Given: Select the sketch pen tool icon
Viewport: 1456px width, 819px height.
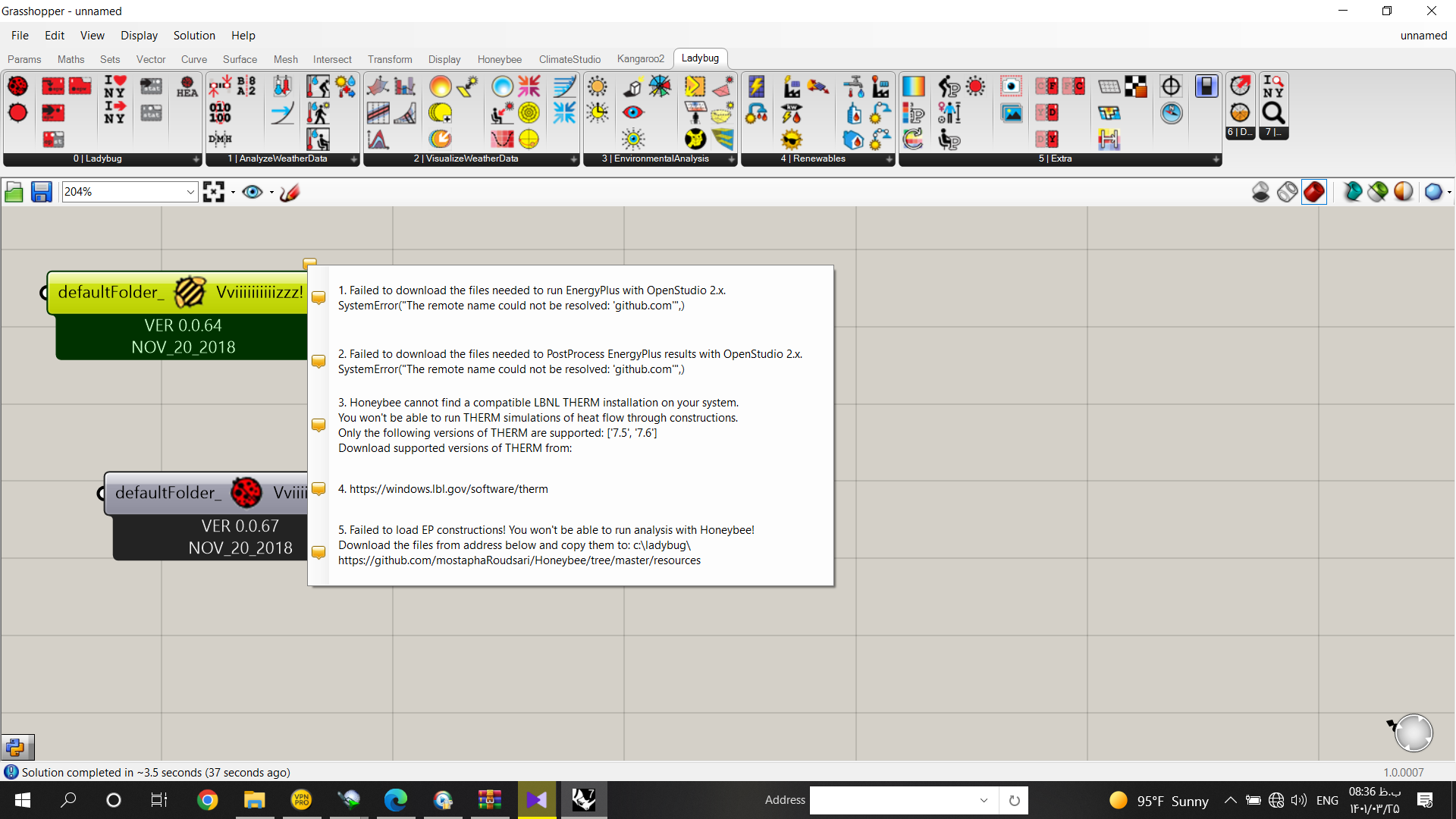Looking at the screenshot, I should [289, 192].
